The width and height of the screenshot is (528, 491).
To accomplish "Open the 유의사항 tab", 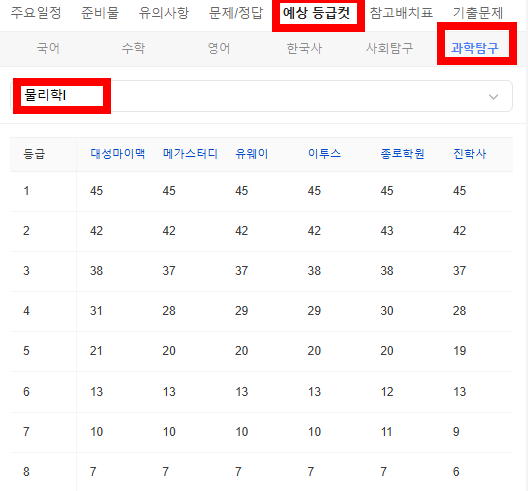I will click(164, 13).
